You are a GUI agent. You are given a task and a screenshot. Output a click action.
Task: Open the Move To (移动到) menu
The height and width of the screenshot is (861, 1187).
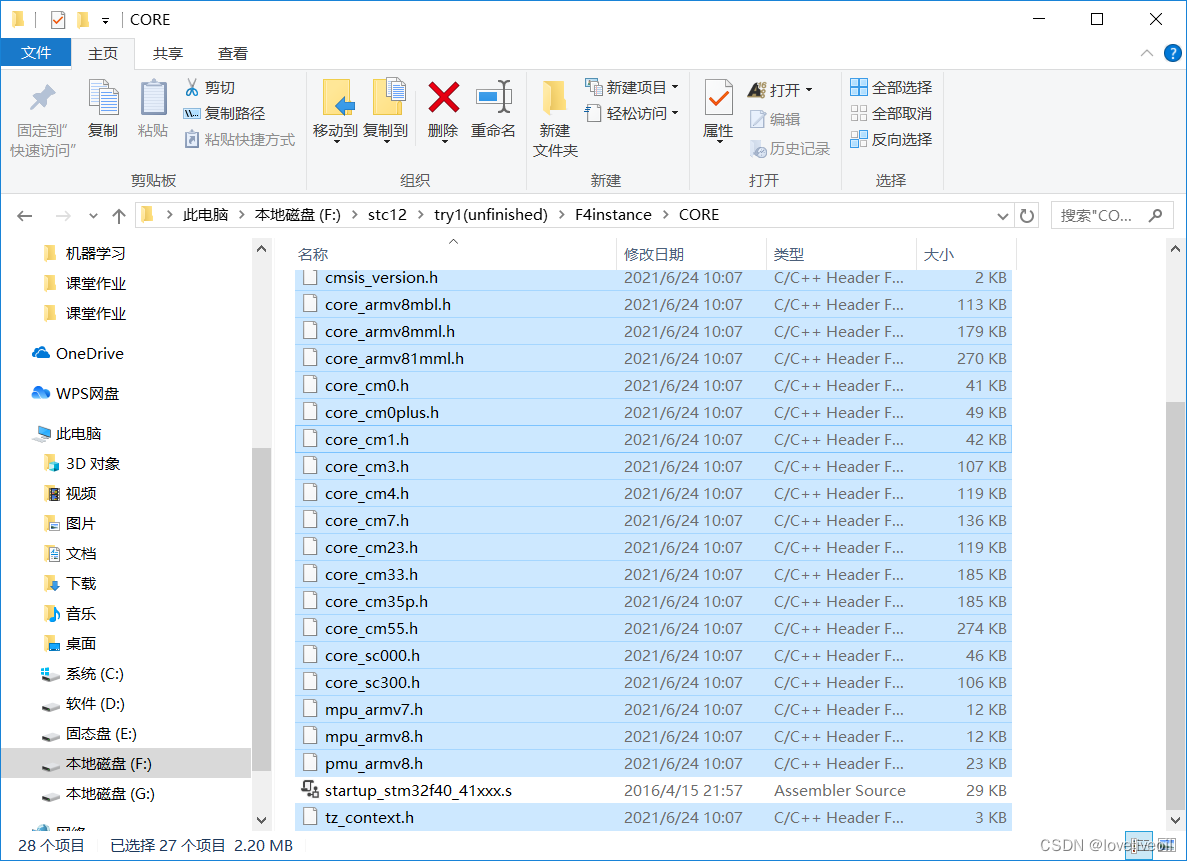335,111
